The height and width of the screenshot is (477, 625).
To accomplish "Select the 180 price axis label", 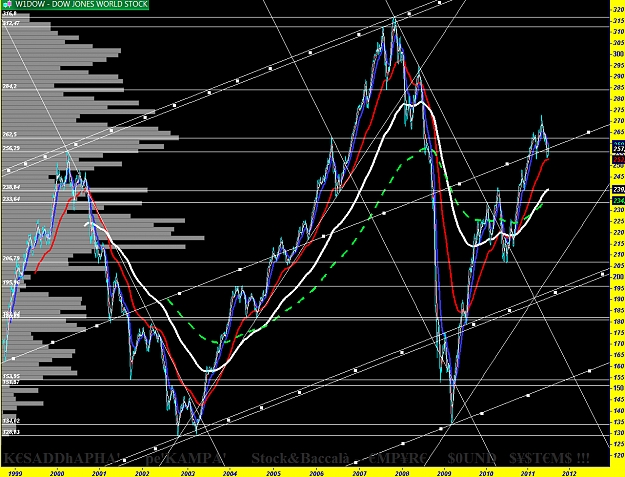I will [x=619, y=321].
